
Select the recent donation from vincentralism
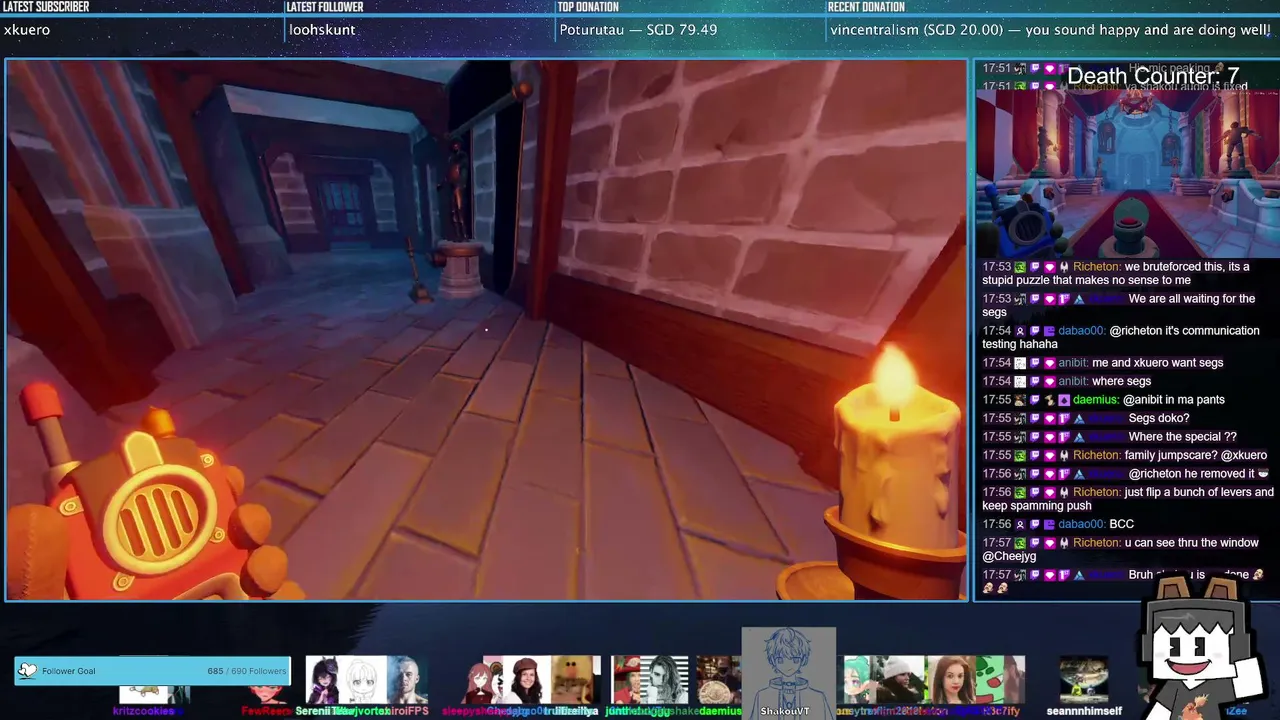click(x=1050, y=30)
